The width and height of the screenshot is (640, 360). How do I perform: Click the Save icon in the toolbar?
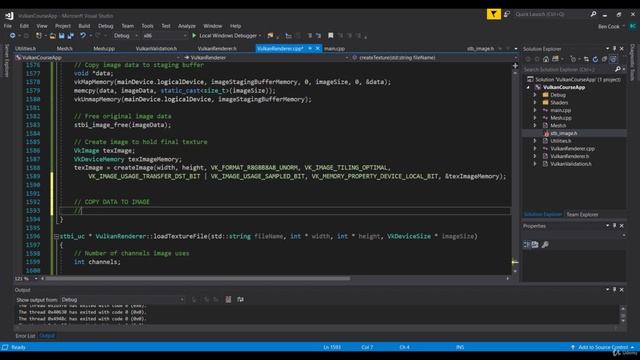(62, 36)
